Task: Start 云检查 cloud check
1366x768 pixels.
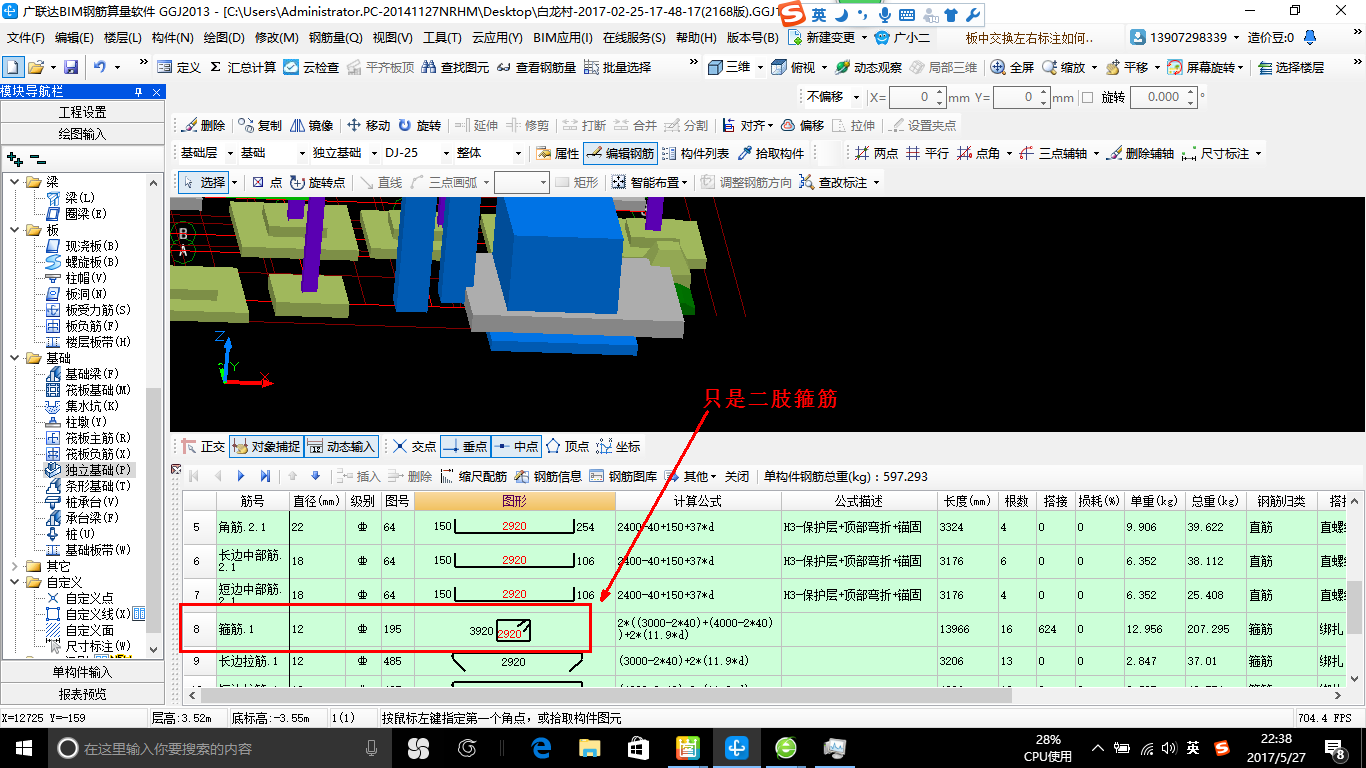Action: [311, 67]
